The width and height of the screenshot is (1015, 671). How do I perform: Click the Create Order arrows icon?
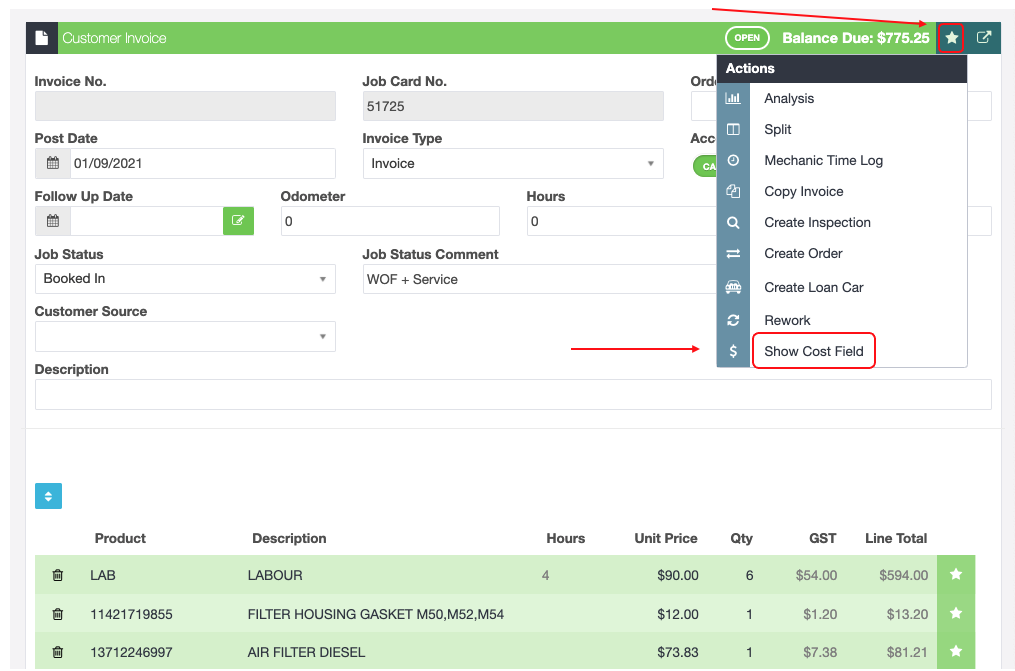733,254
